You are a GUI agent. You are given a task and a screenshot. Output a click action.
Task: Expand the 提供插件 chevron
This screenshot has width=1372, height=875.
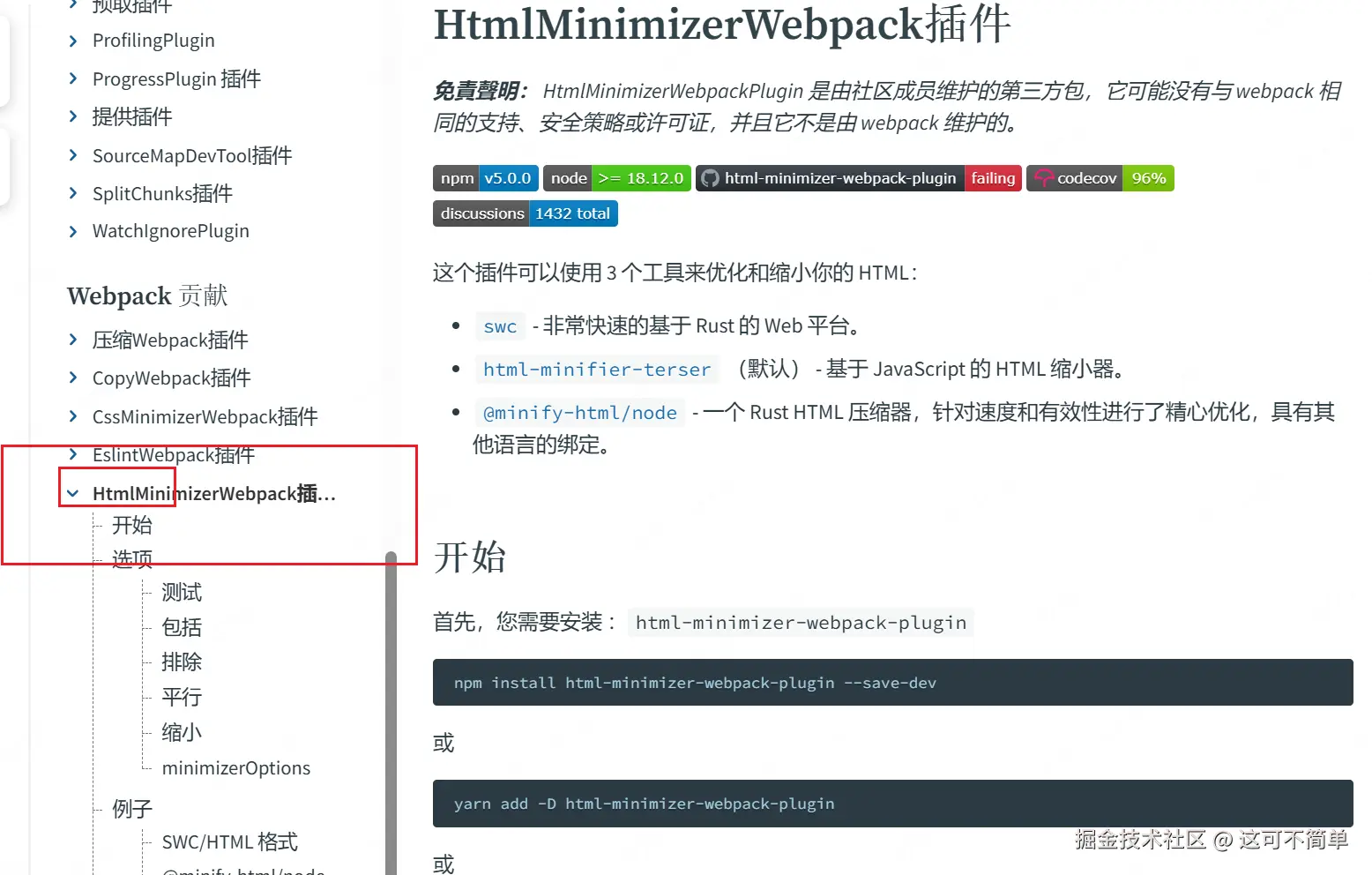click(x=73, y=116)
